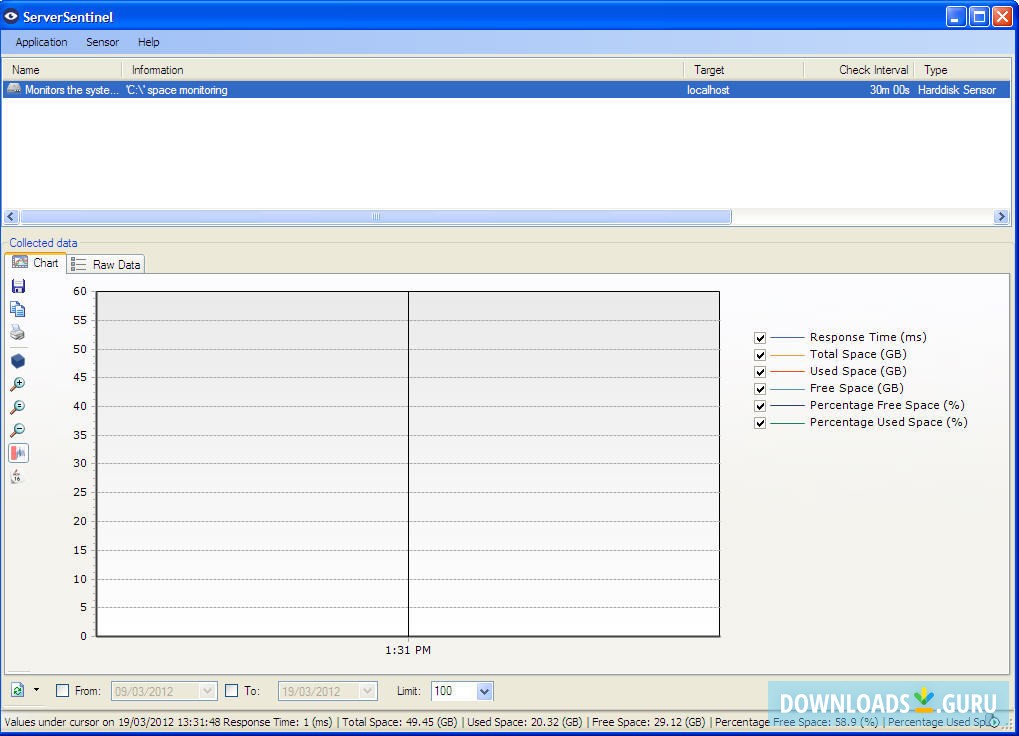1019x736 pixels.
Task: Sort by the Check Interval column header
Action: pos(859,70)
